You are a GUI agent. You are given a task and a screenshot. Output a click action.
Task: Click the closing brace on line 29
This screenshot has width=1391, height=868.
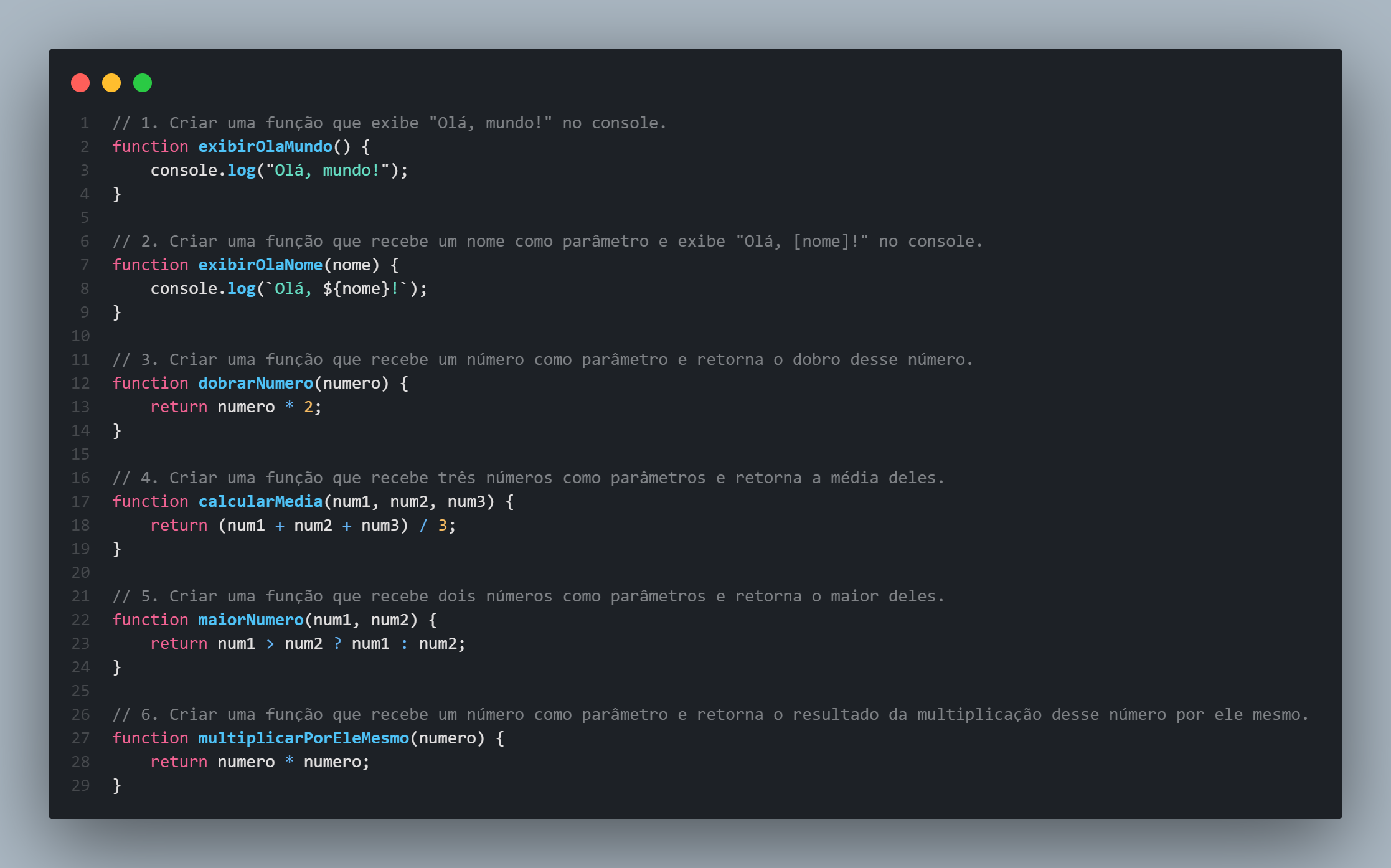point(117,785)
